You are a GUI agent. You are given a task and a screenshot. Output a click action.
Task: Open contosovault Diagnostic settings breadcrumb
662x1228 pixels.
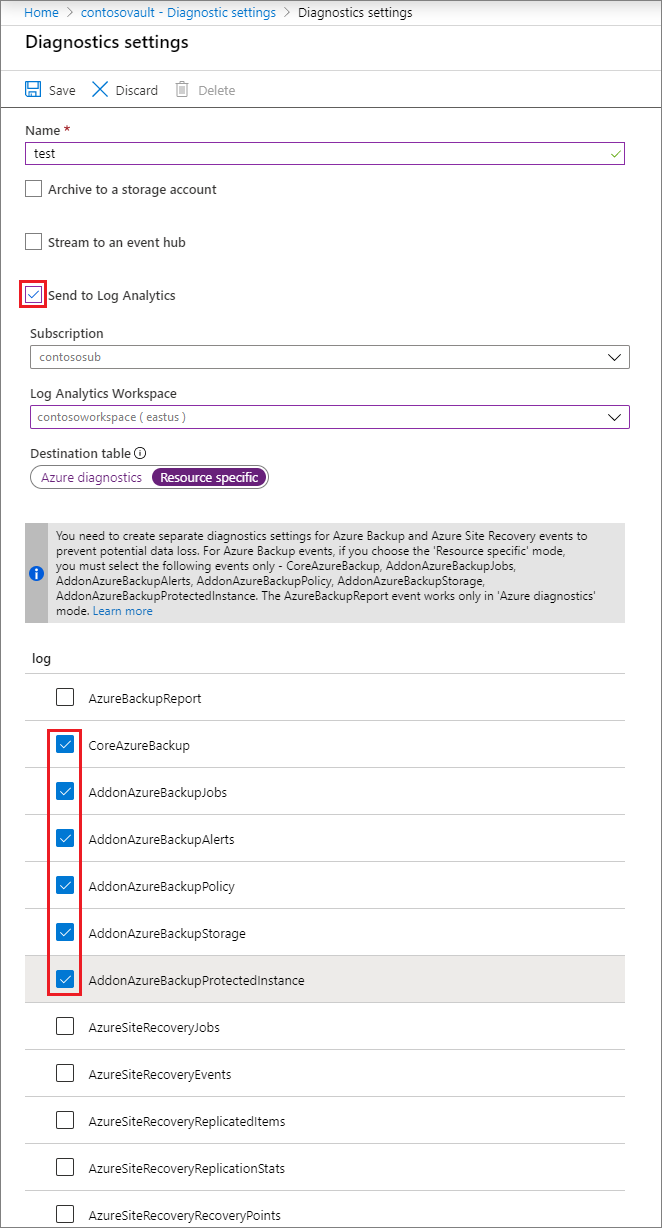point(178,13)
